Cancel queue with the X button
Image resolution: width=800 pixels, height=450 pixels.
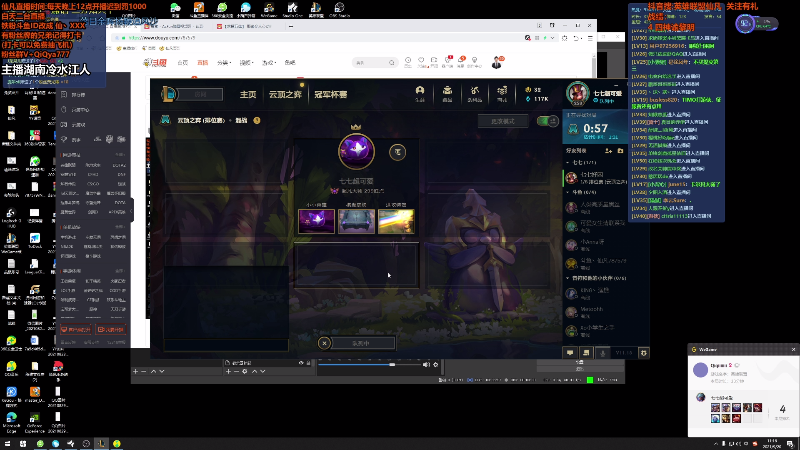point(324,343)
